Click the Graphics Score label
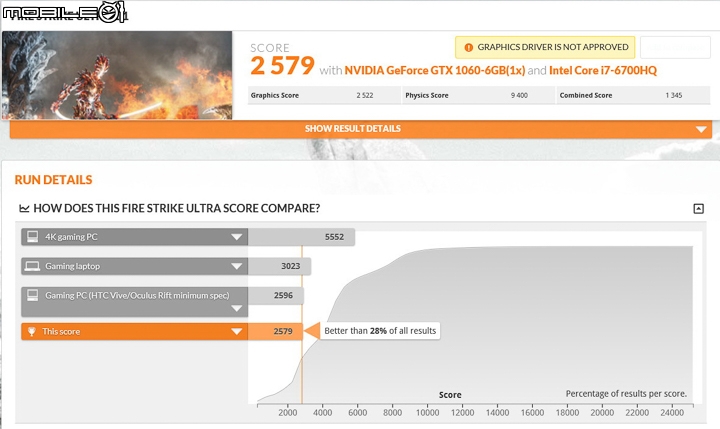The height and width of the screenshot is (429, 720). (x=275, y=96)
